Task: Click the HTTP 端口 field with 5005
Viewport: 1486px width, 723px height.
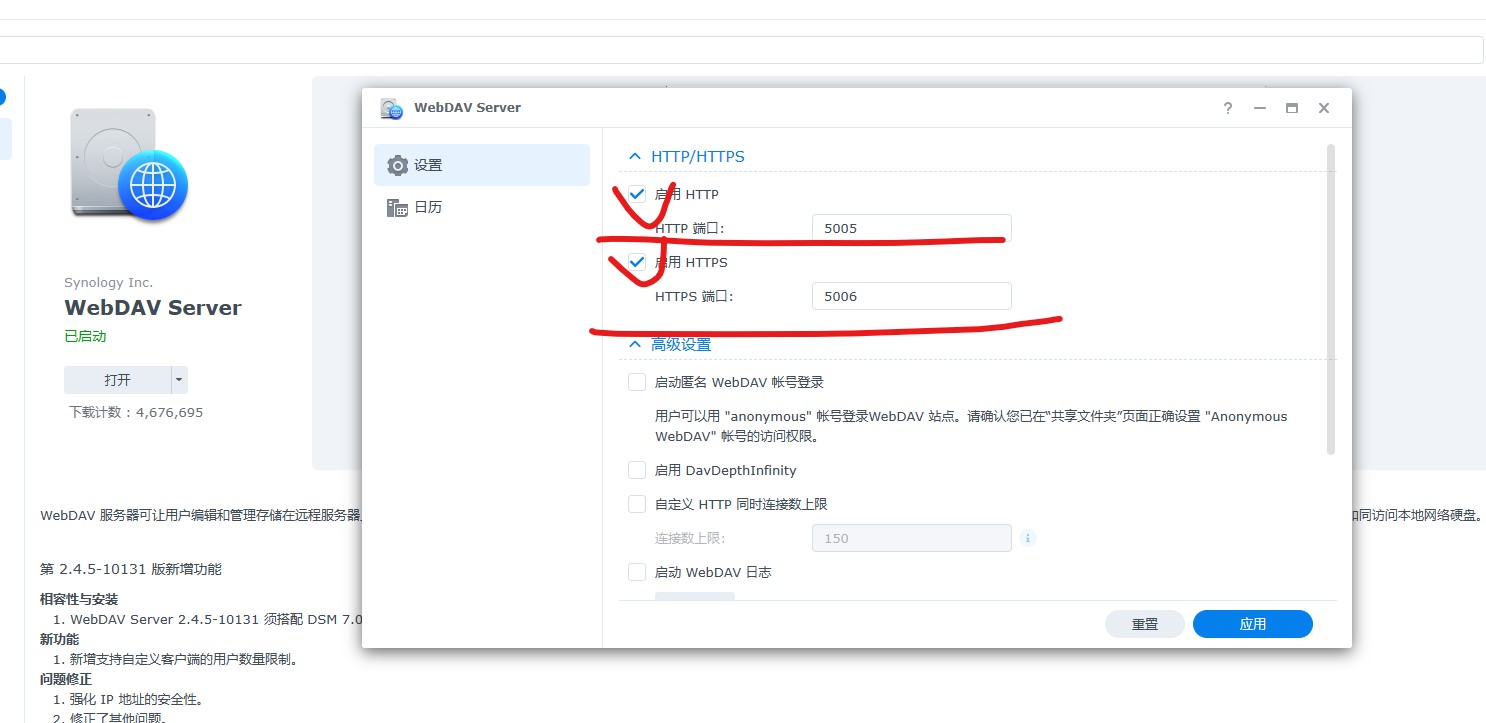Action: 912,228
